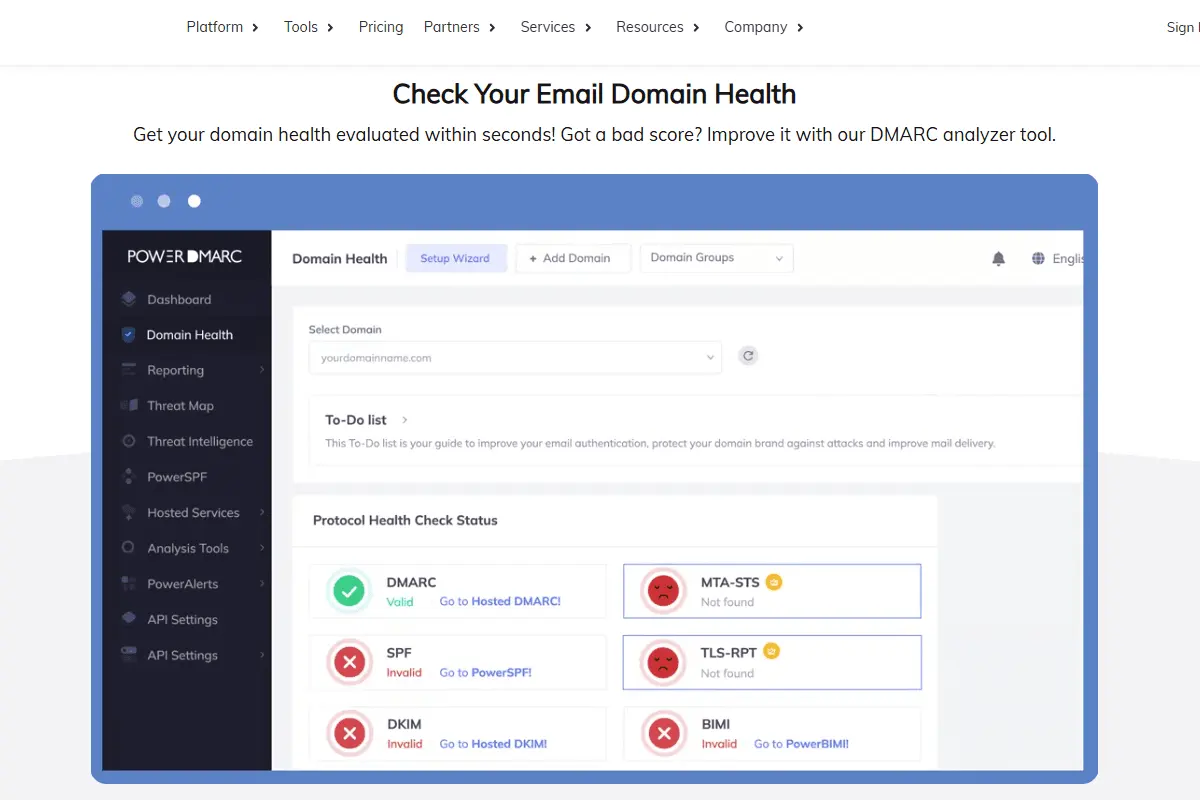
Task: Open the Company menu
Action: coord(764,27)
